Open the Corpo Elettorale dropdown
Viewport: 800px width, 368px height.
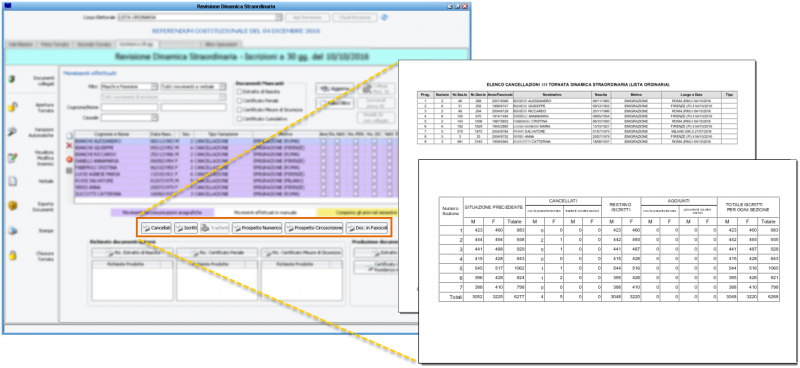point(279,17)
